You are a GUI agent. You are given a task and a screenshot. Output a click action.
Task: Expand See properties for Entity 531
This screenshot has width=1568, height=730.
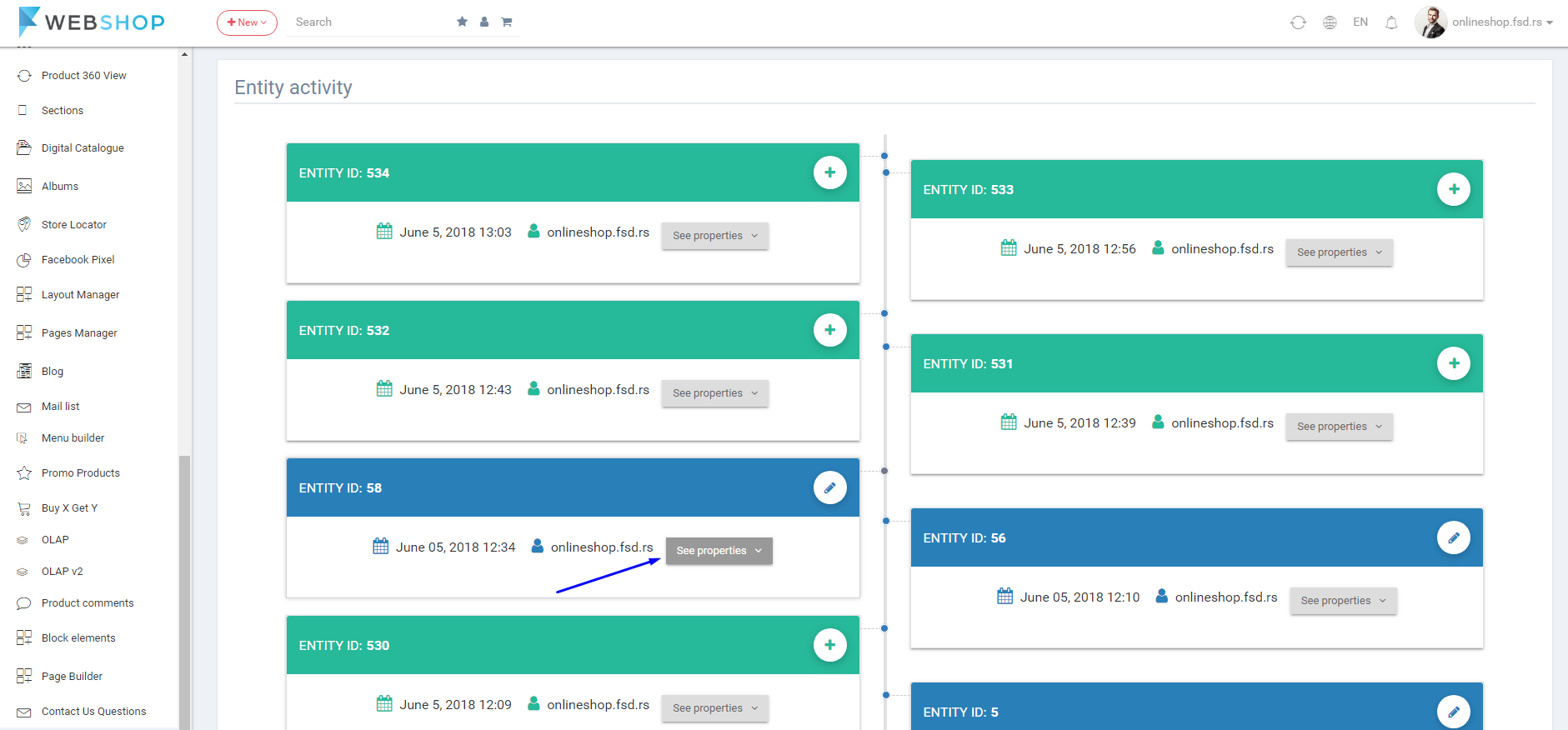click(x=1339, y=427)
